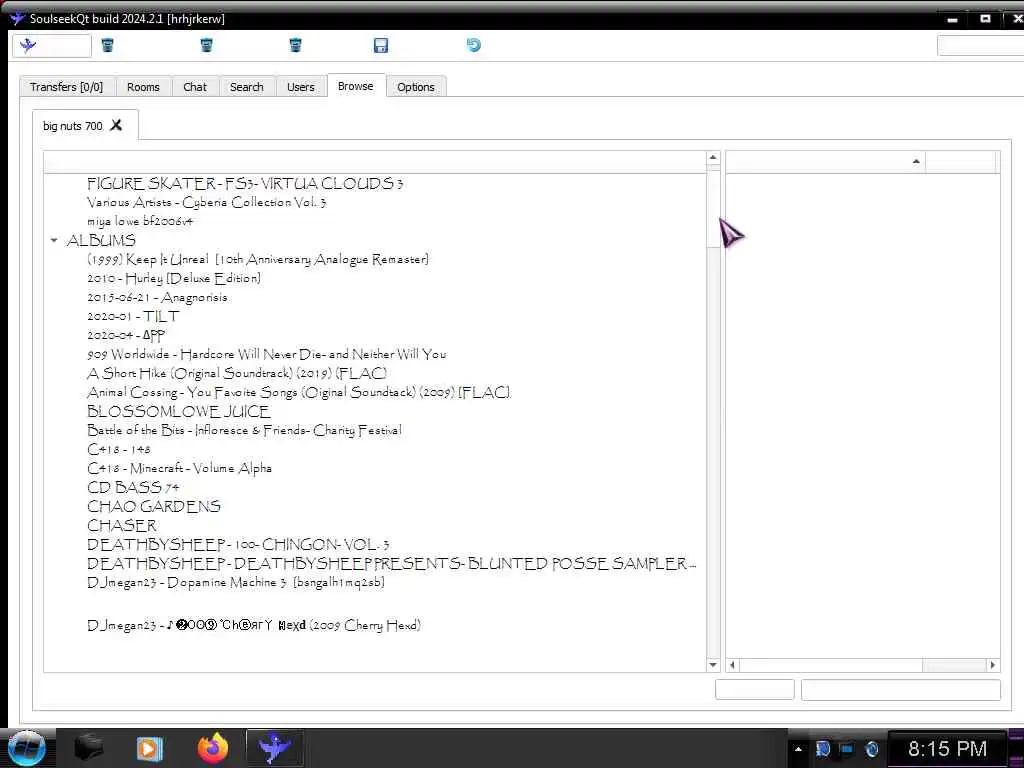Open the Search tab
The image size is (1024, 768).
[x=246, y=87]
